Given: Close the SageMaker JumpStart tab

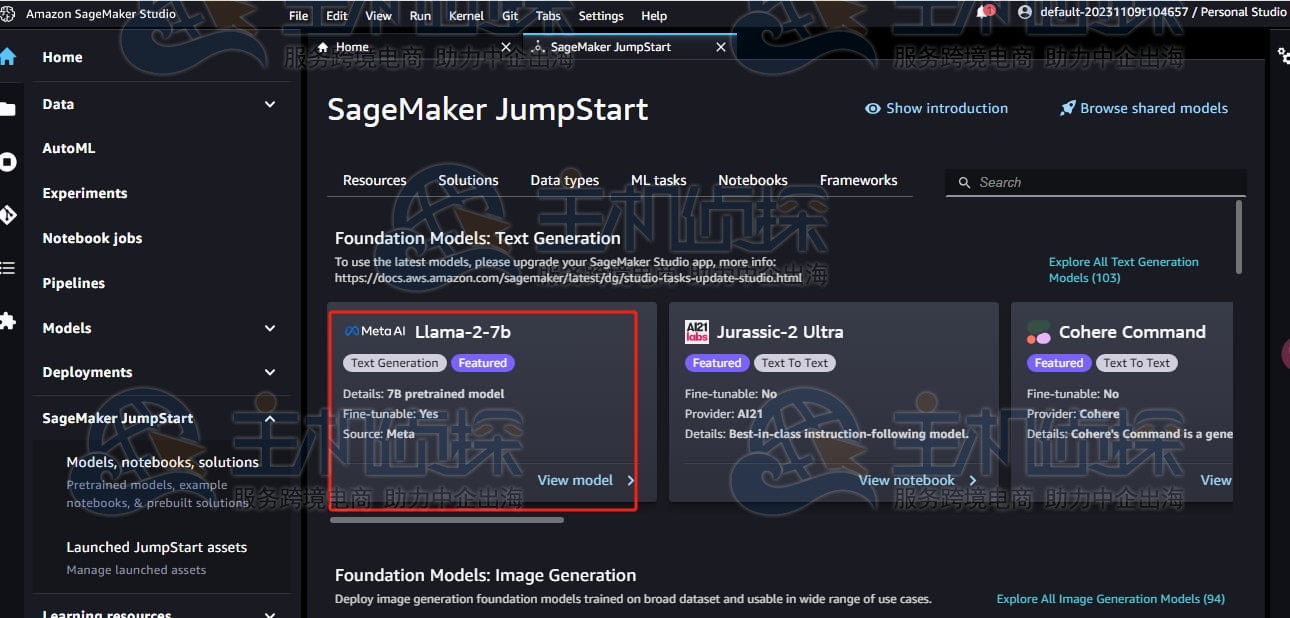Looking at the screenshot, I should [x=721, y=47].
